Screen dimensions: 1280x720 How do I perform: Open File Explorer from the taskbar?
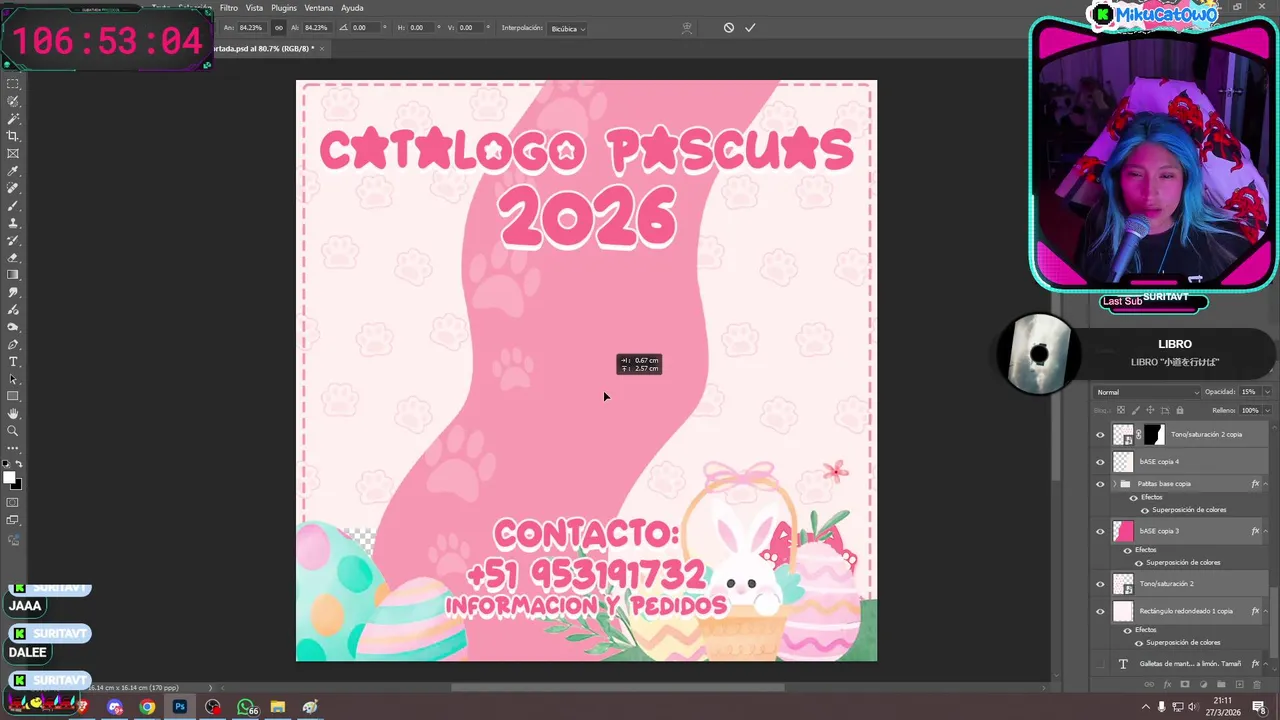[x=278, y=707]
